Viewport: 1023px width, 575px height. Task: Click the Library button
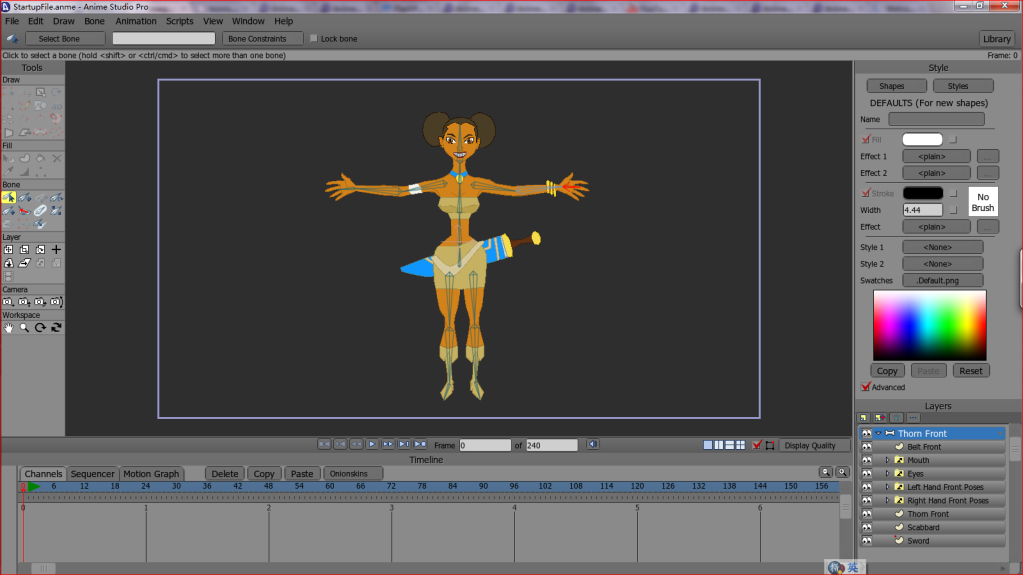pos(996,39)
